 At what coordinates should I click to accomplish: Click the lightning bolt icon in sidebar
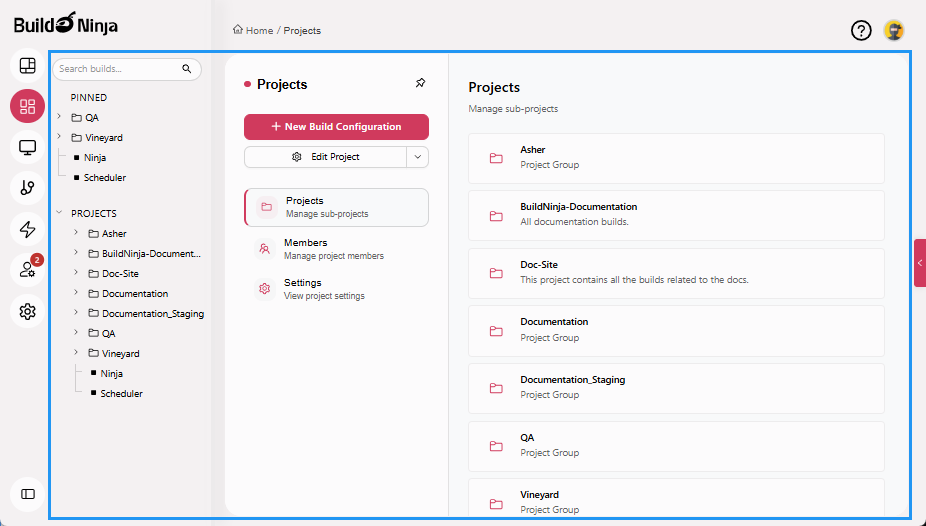point(28,229)
